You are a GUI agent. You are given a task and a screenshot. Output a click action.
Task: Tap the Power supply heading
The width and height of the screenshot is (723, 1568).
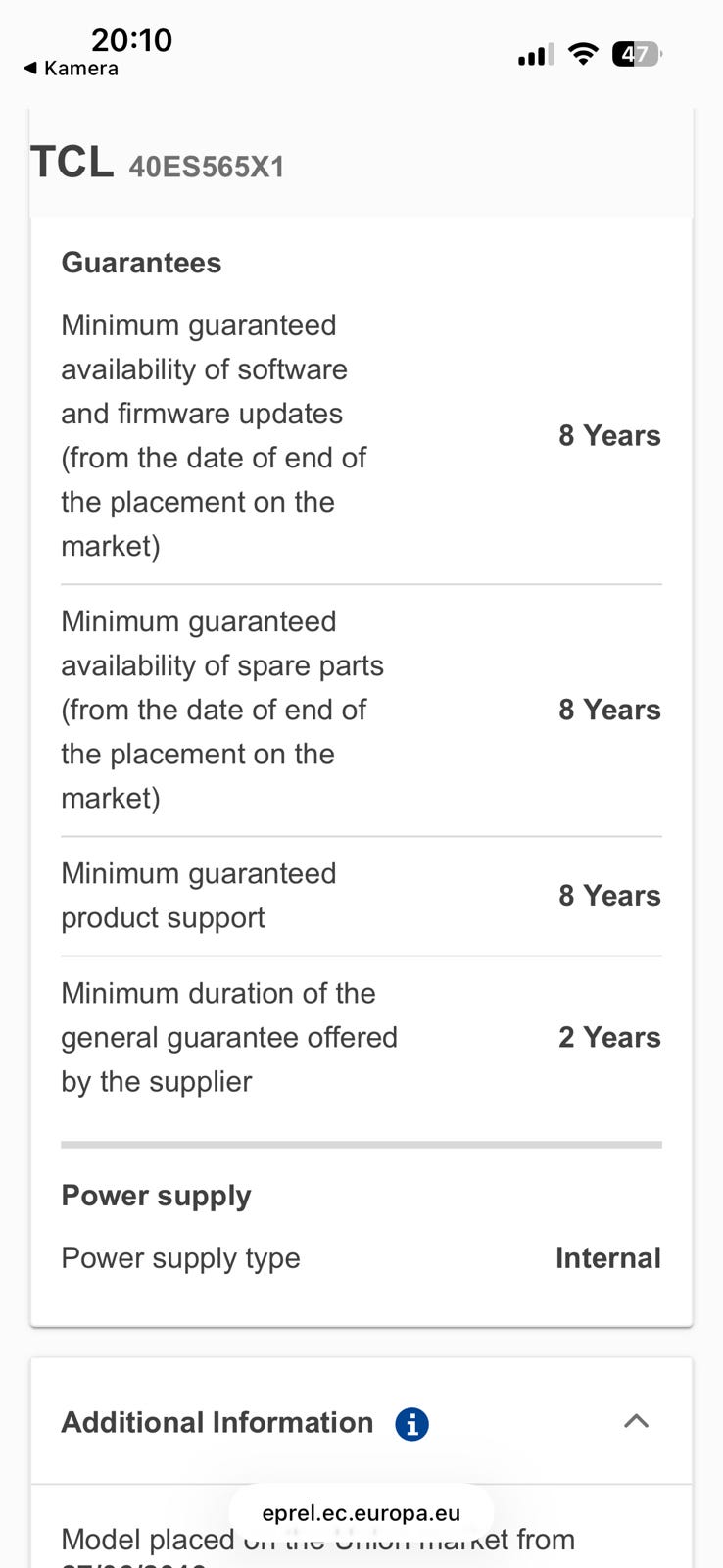click(x=156, y=1196)
